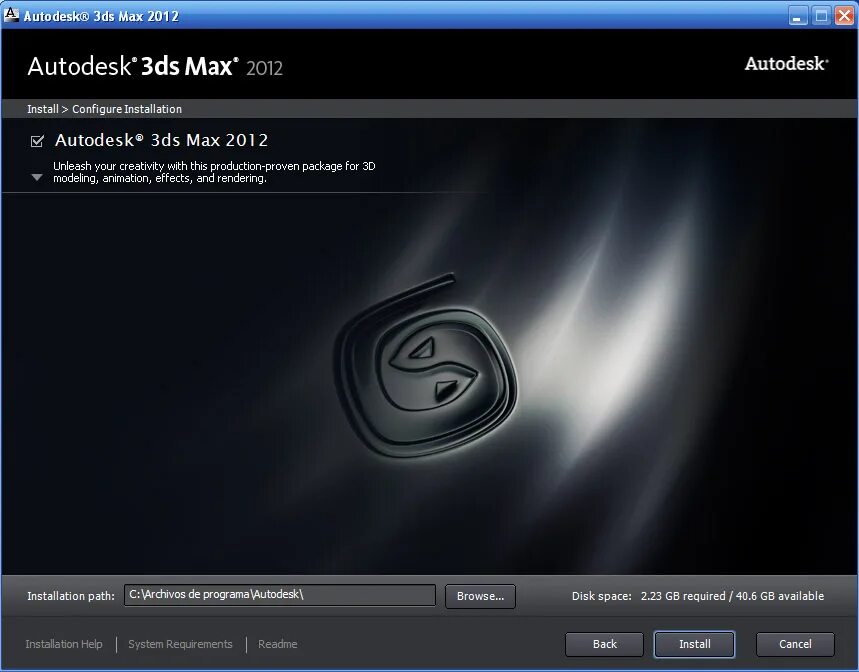Cancel the installation
The image size is (859, 672).
coord(795,644)
